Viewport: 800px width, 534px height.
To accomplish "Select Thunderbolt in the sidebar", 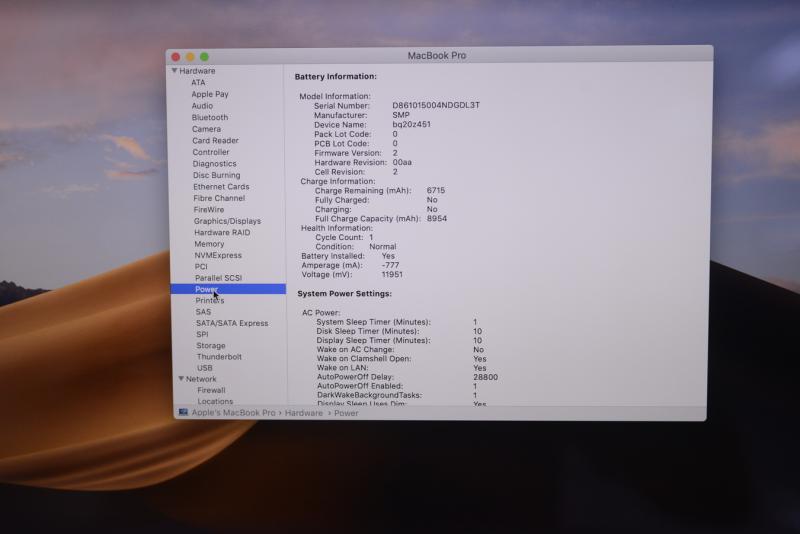I will coord(219,357).
